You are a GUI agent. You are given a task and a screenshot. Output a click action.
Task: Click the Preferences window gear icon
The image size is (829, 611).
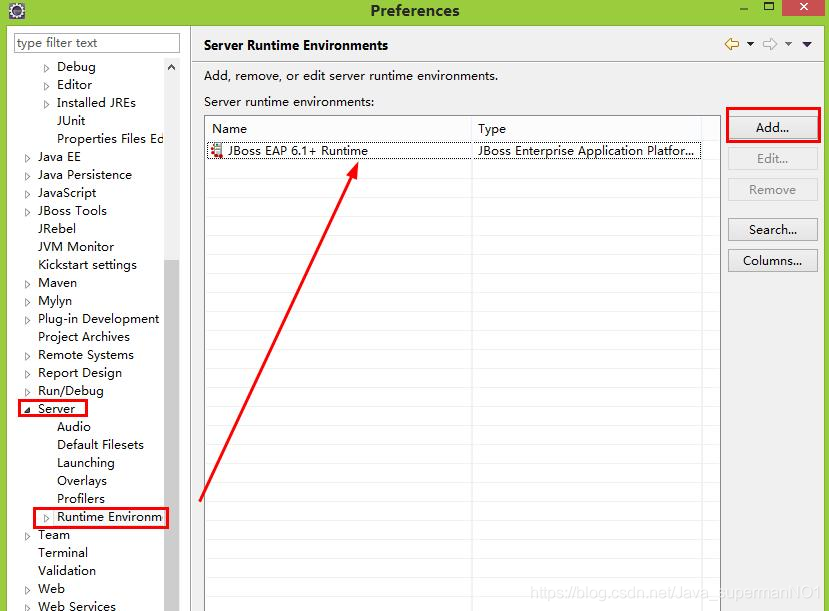pyautogui.click(x=17, y=11)
